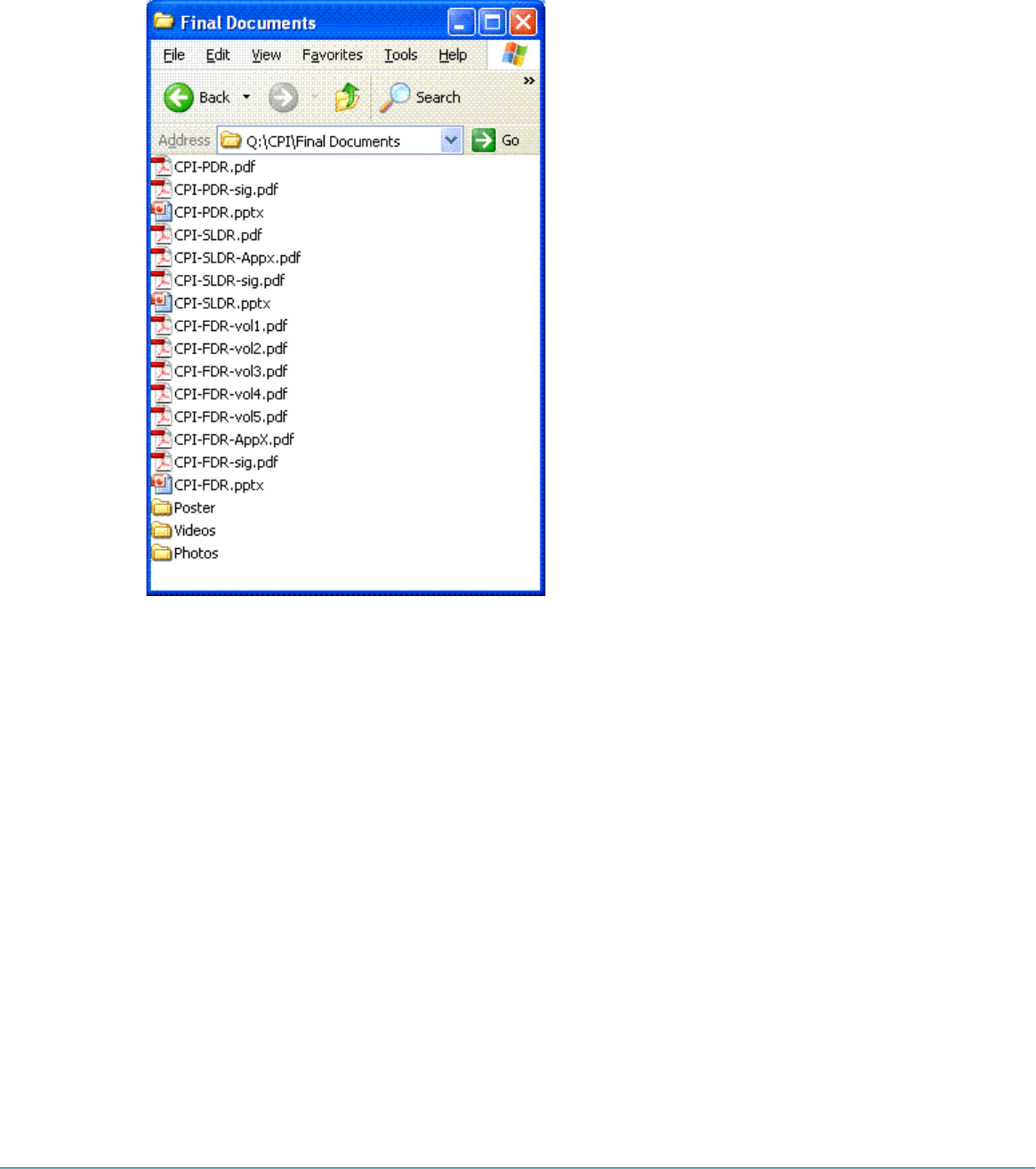
Task: Select the PDF icon of CPI-SLDR-sig.pdf
Action: (x=162, y=280)
